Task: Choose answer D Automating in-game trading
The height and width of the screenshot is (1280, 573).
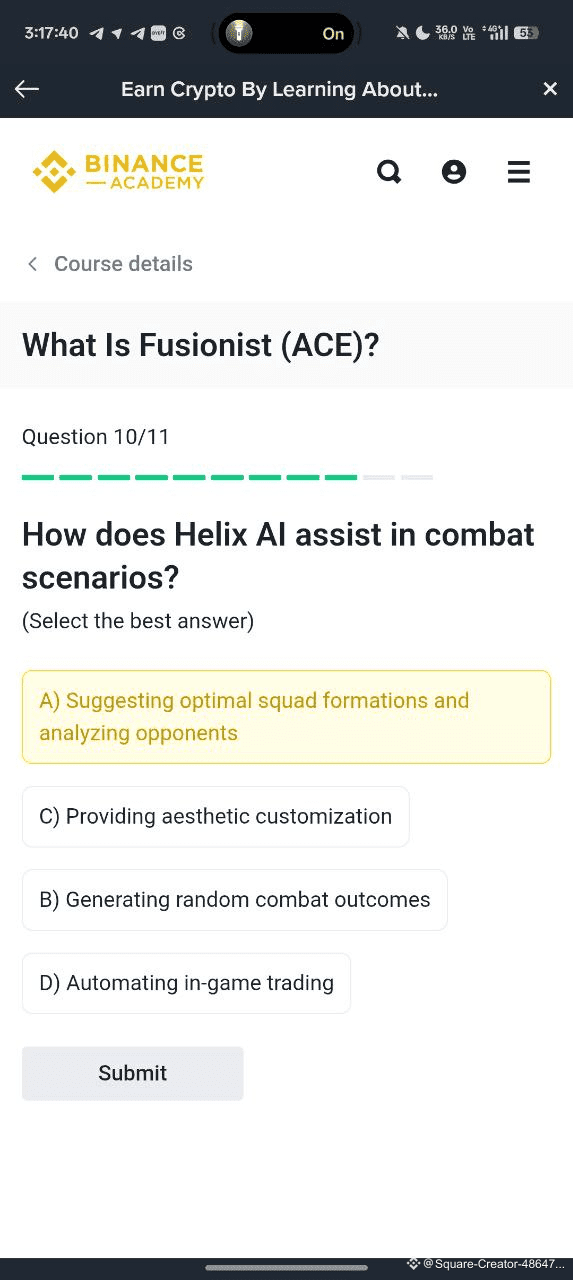Action: 186,983
